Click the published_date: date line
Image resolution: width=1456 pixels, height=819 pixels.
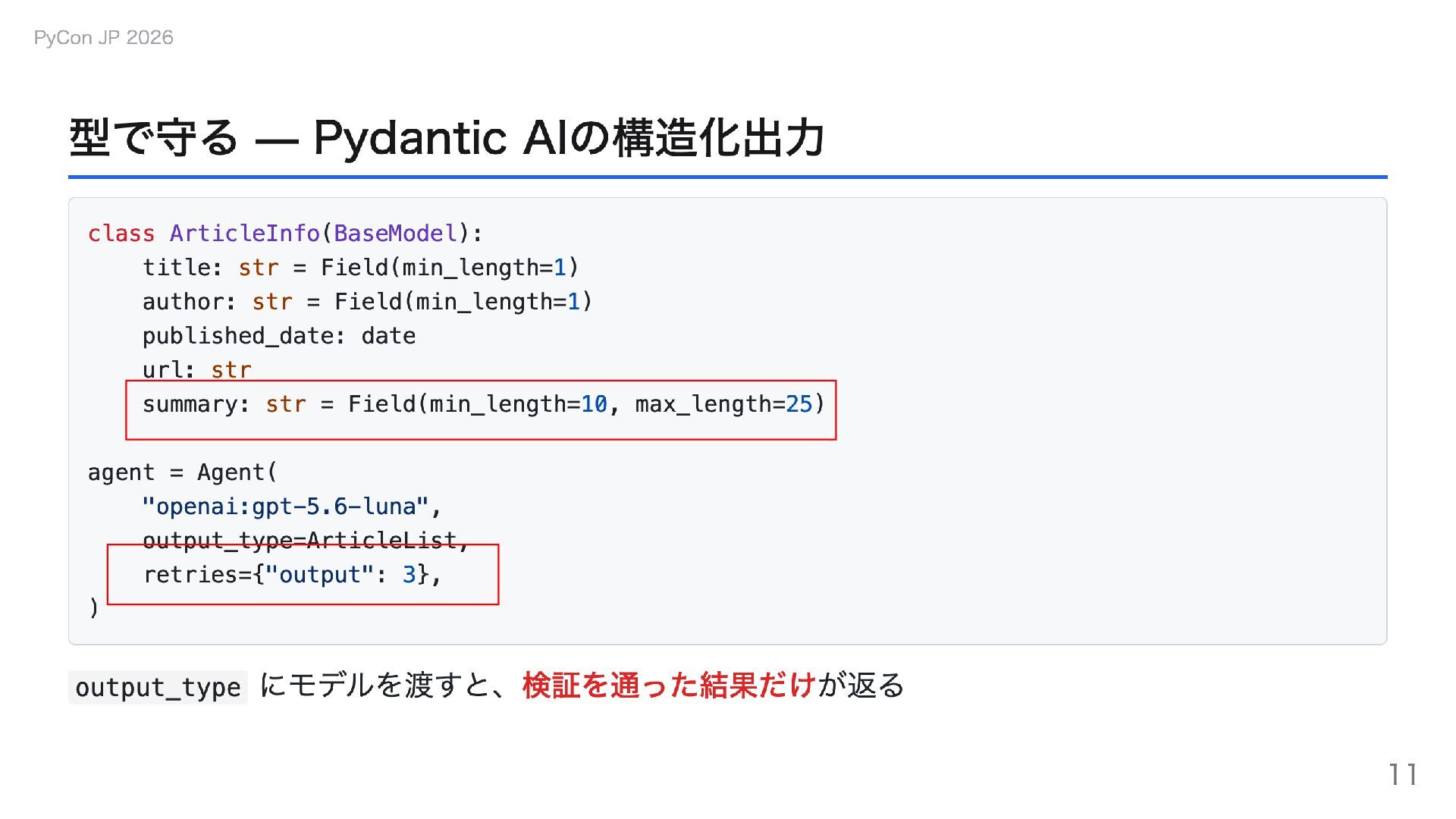(x=279, y=336)
